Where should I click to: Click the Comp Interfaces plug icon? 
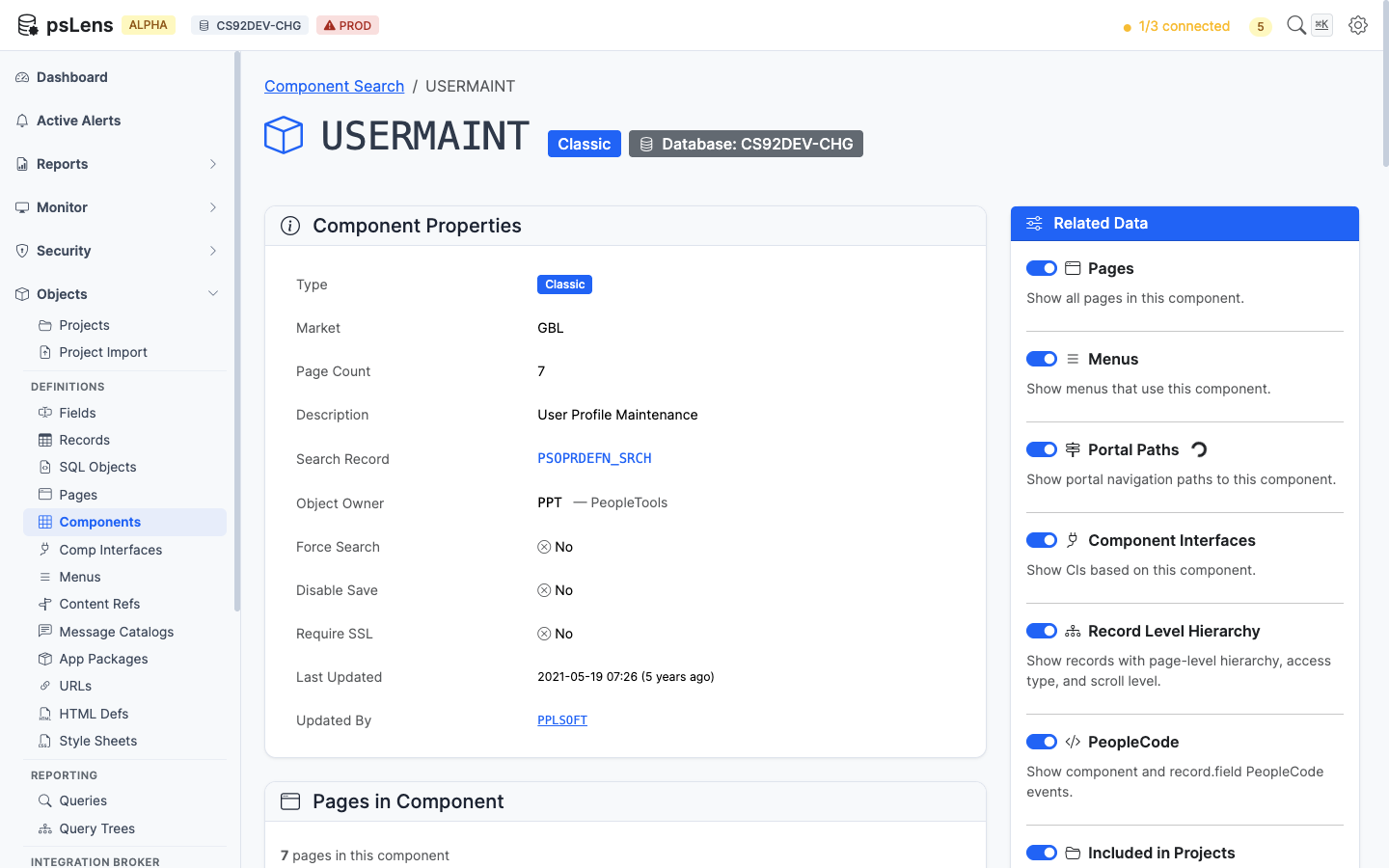pyautogui.click(x=45, y=550)
